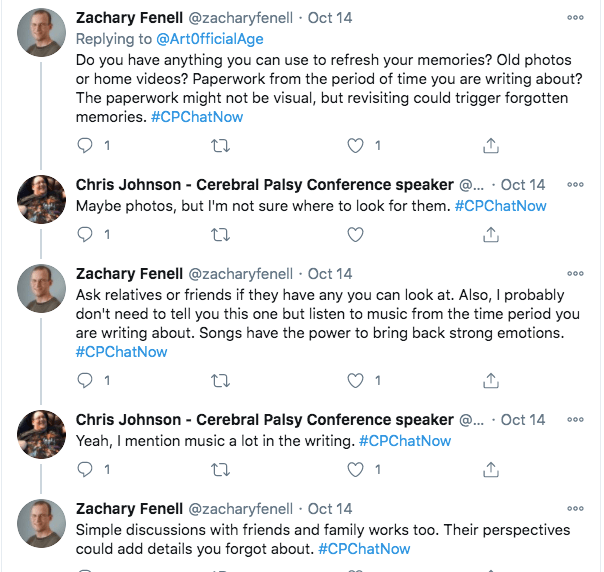The height and width of the screenshot is (572, 604).
Task: Like the tweet about songs and emotions
Action: [x=354, y=380]
